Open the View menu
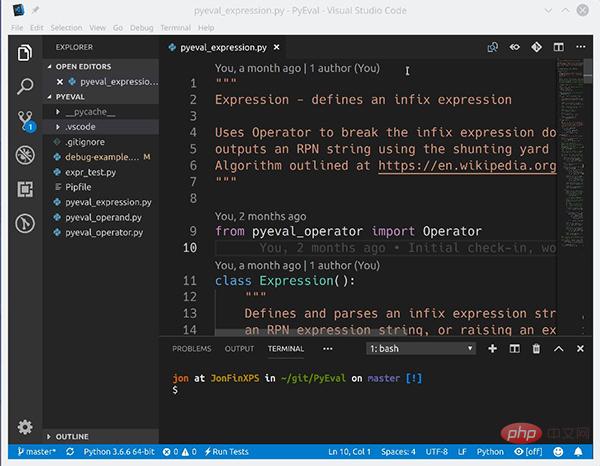The width and height of the screenshot is (600, 466). point(98,28)
